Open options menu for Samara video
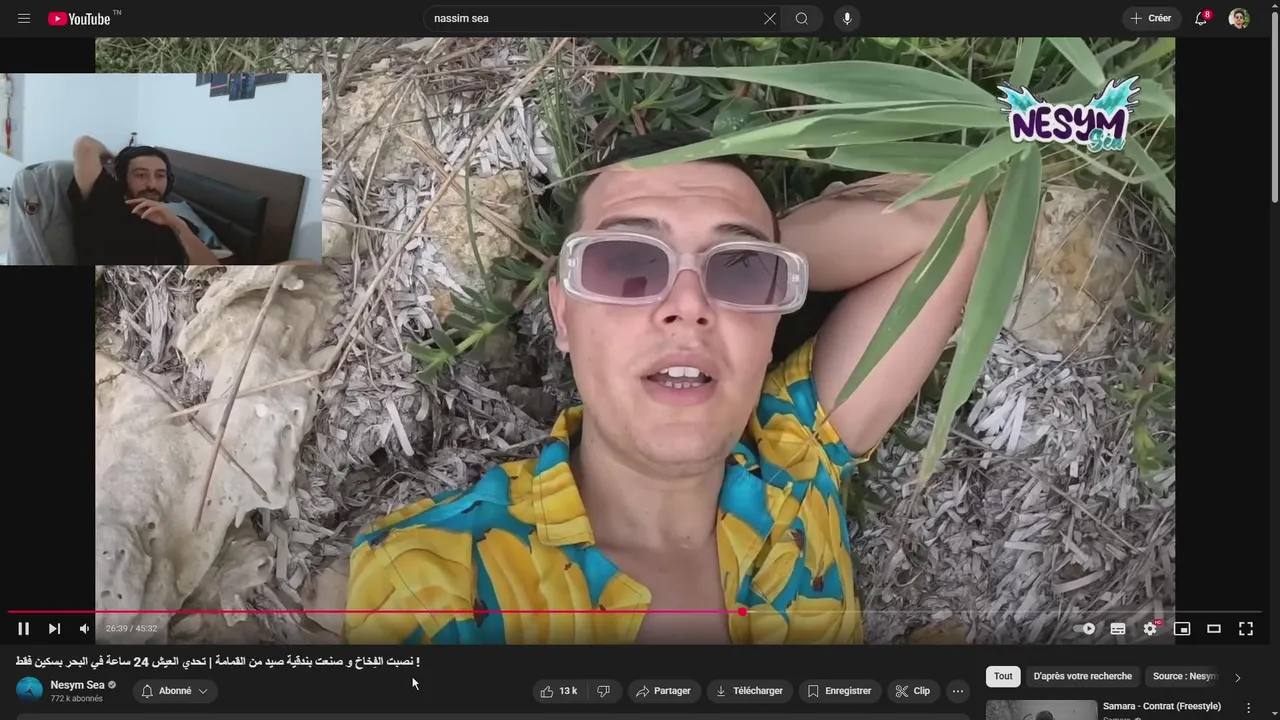This screenshot has width=1280, height=720. [x=1248, y=708]
